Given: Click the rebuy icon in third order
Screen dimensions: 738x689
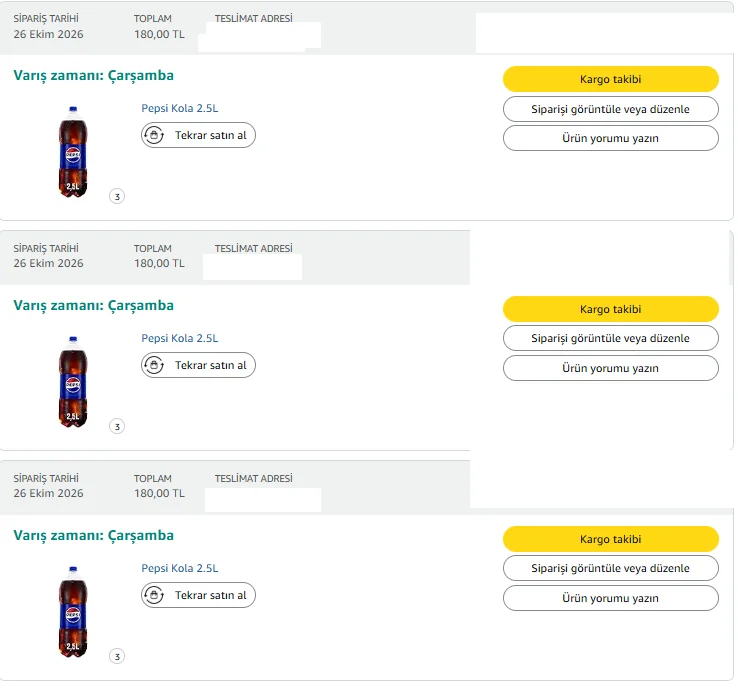Looking at the screenshot, I should click(154, 595).
